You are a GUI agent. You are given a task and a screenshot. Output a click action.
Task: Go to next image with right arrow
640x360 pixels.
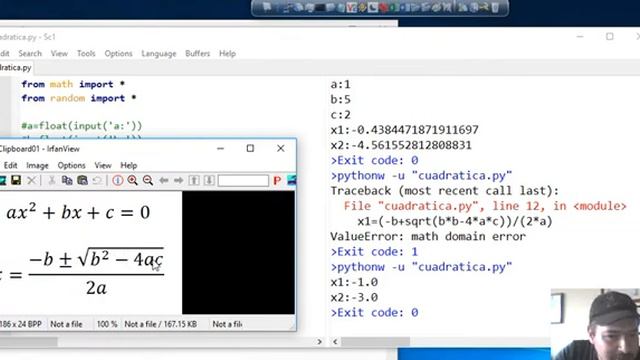click(178, 180)
